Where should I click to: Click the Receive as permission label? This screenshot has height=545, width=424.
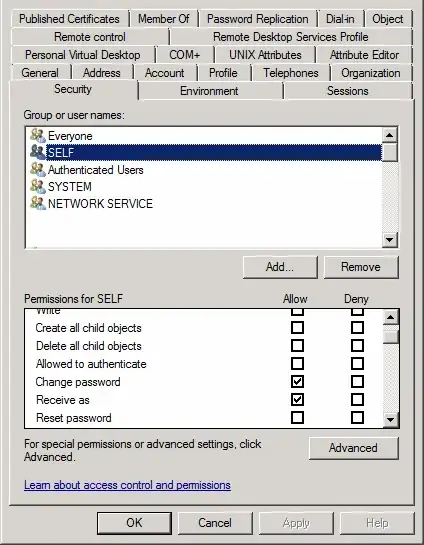point(63,400)
